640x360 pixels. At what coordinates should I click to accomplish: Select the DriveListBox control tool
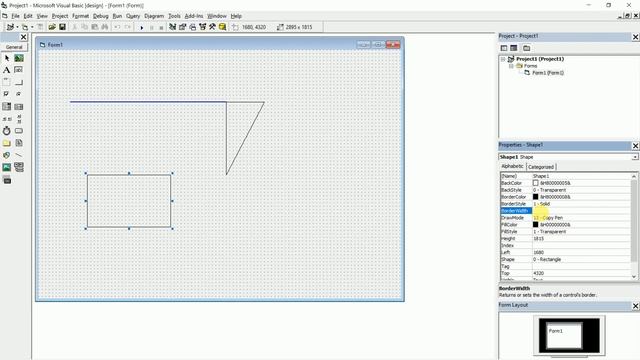tap(19, 131)
